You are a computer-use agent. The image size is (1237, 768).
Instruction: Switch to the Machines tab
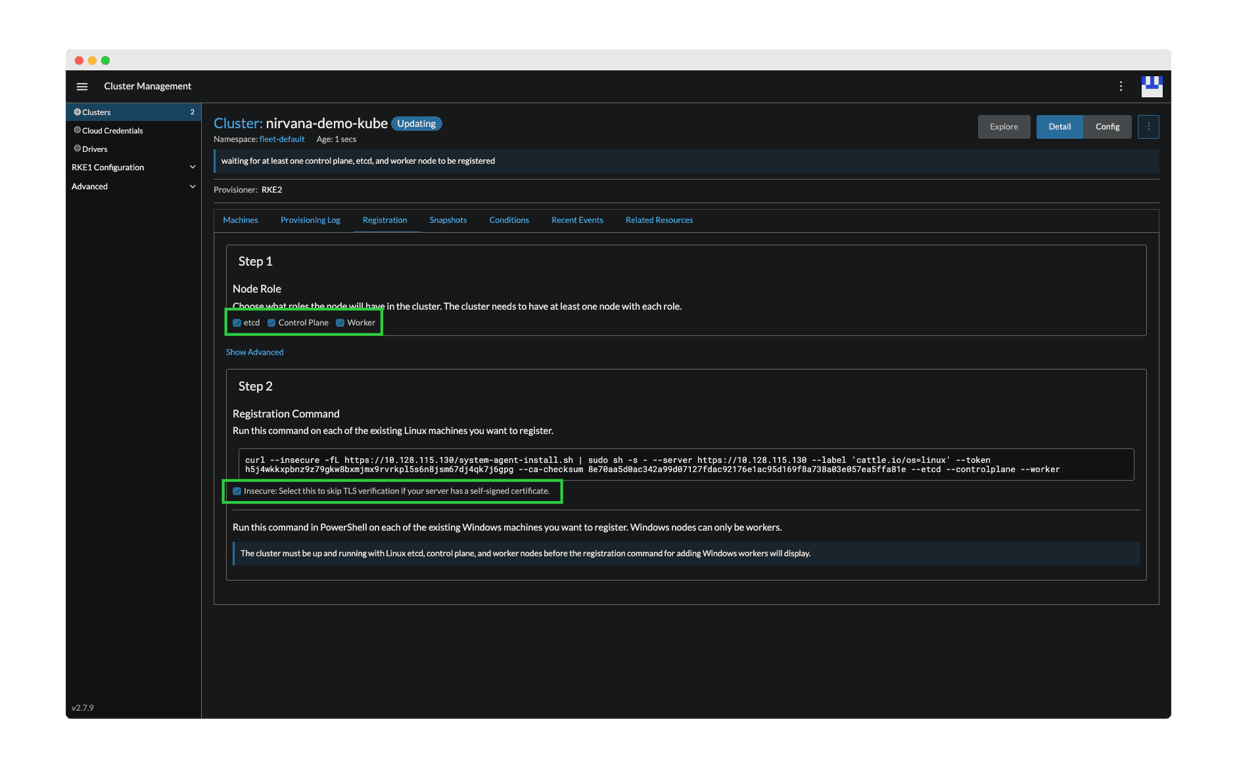[x=240, y=220]
